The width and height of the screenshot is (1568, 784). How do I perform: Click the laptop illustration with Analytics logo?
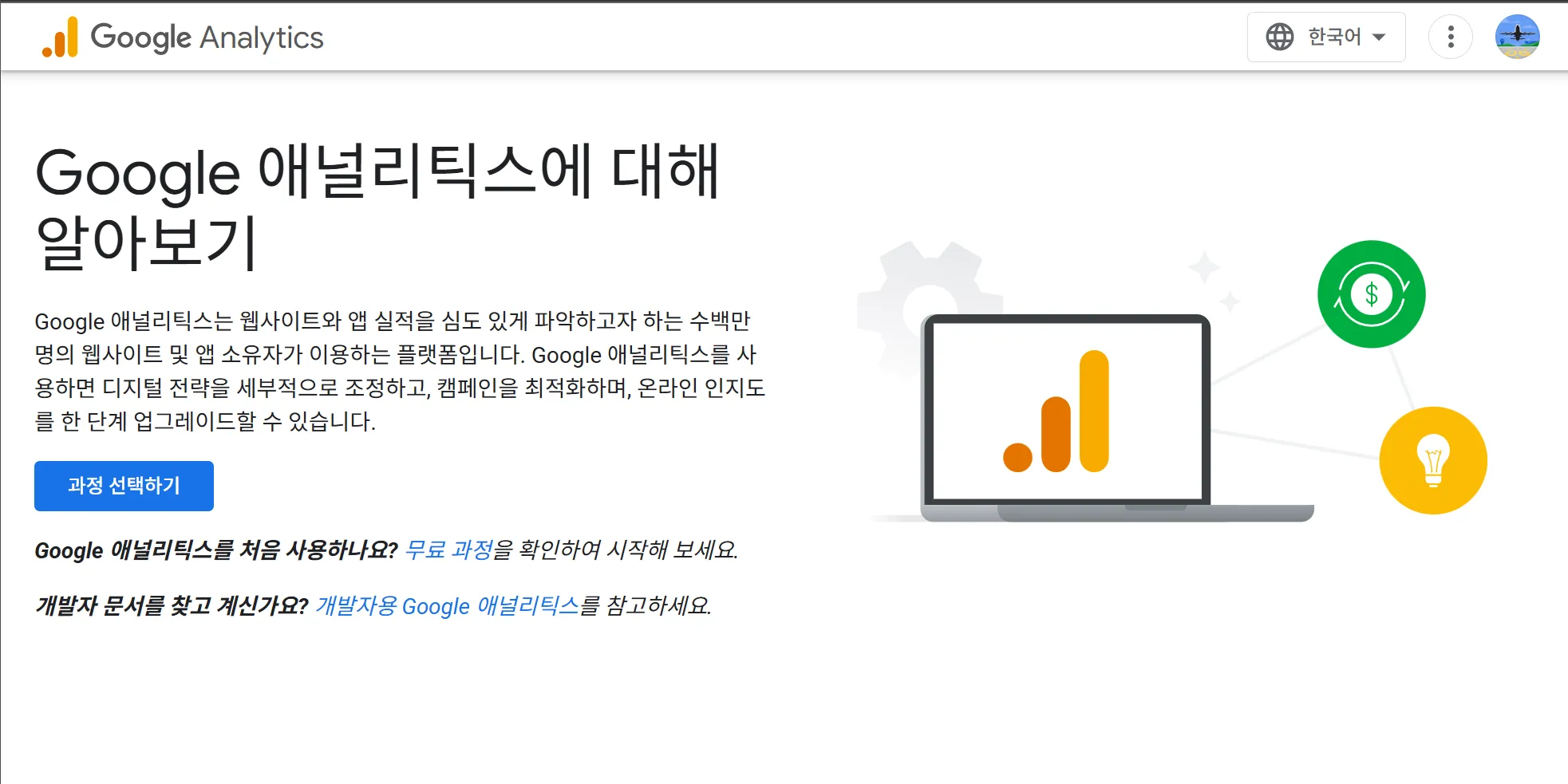(x=1117, y=418)
